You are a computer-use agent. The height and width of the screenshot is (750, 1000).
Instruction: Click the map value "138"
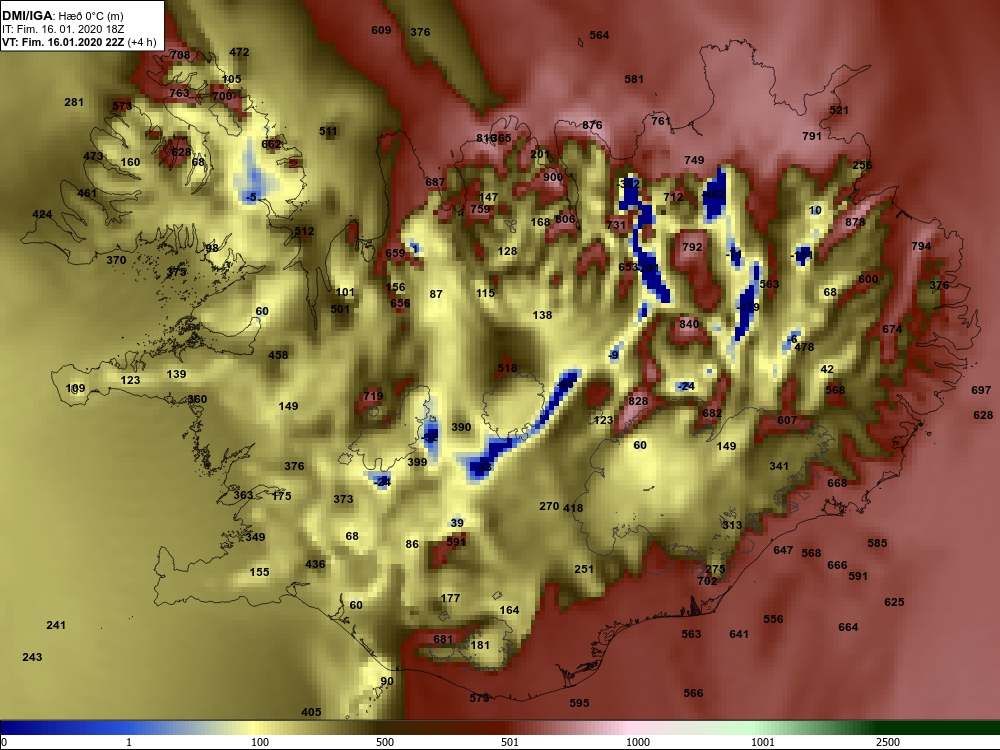point(542,314)
